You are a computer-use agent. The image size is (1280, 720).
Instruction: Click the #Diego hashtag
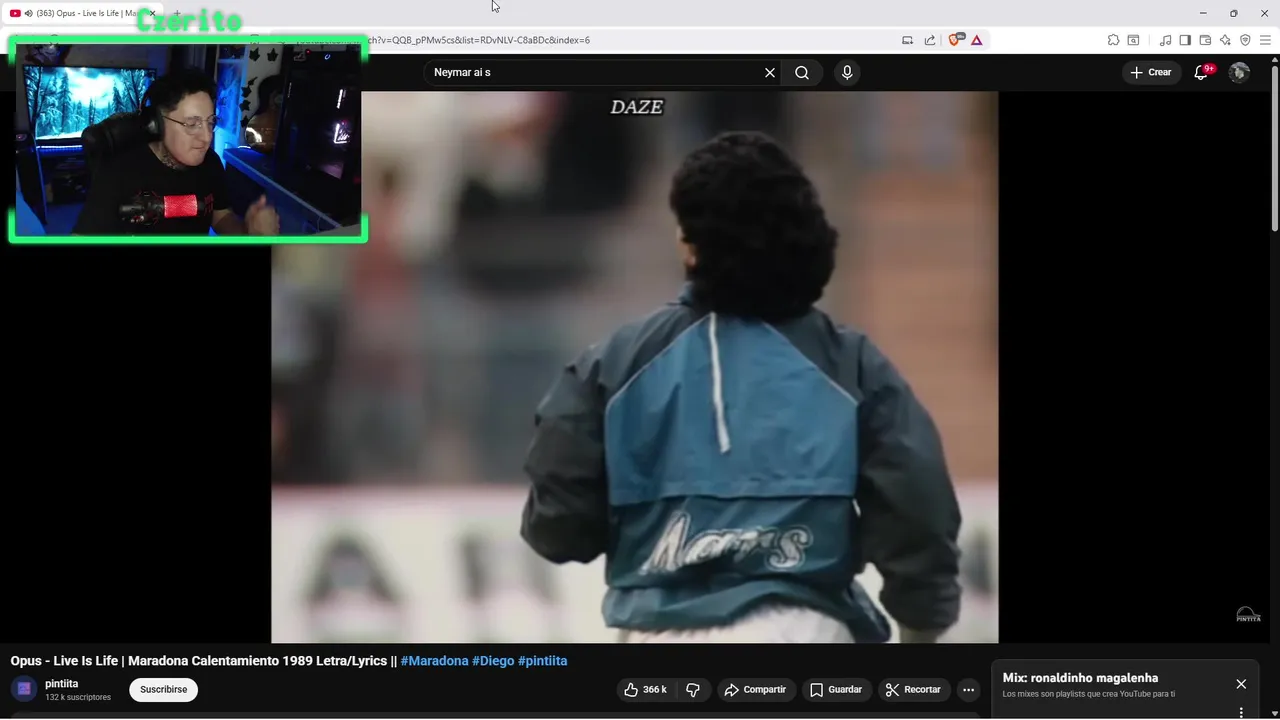click(493, 661)
